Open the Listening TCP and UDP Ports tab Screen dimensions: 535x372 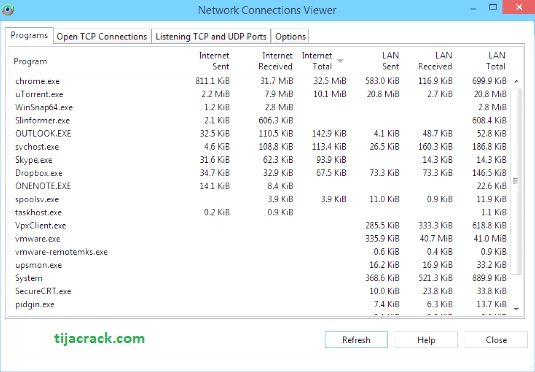point(211,37)
